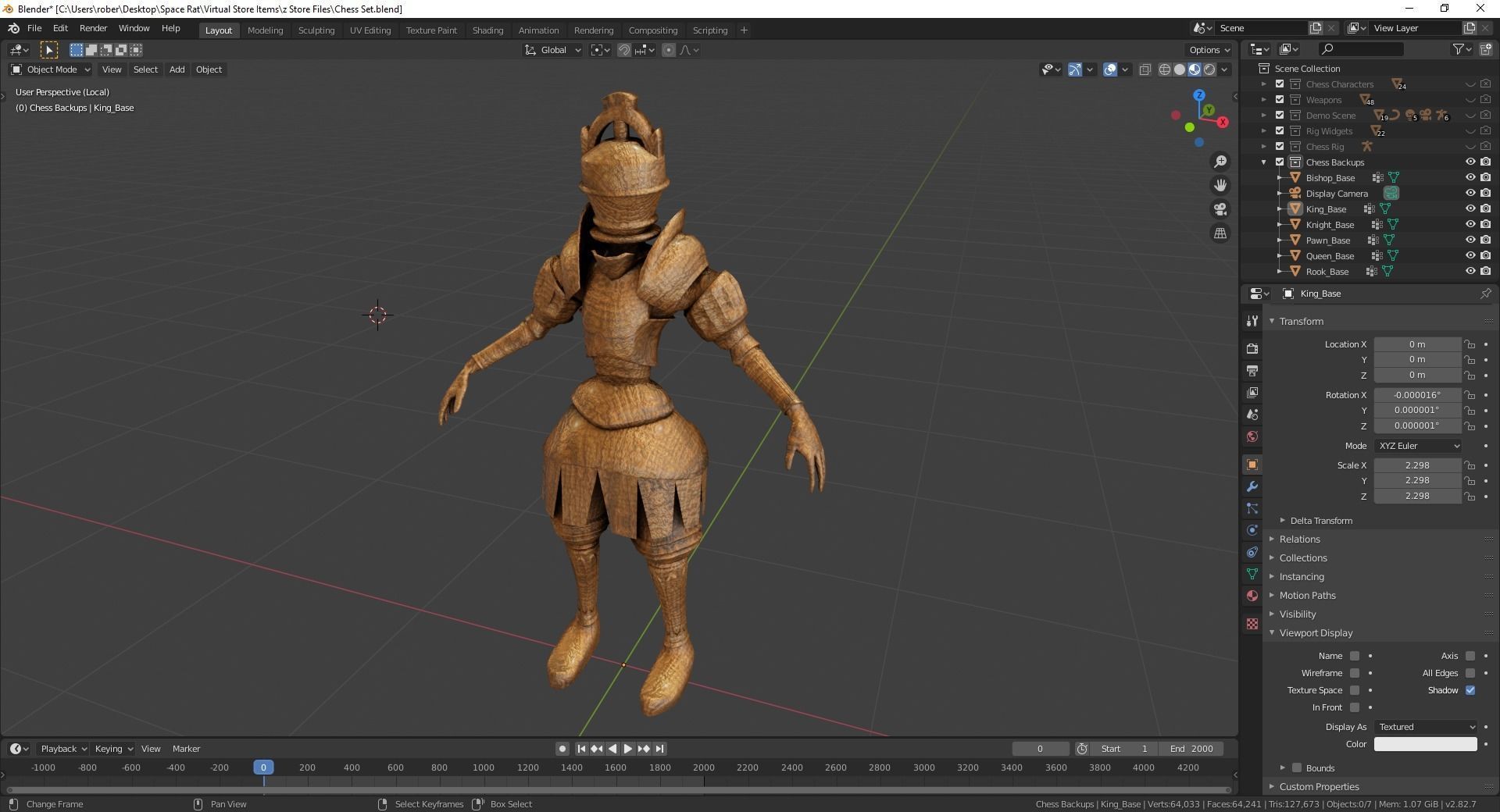
Task: Open the Render properties tab
Action: pyautogui.click(x=1252, y=348)
